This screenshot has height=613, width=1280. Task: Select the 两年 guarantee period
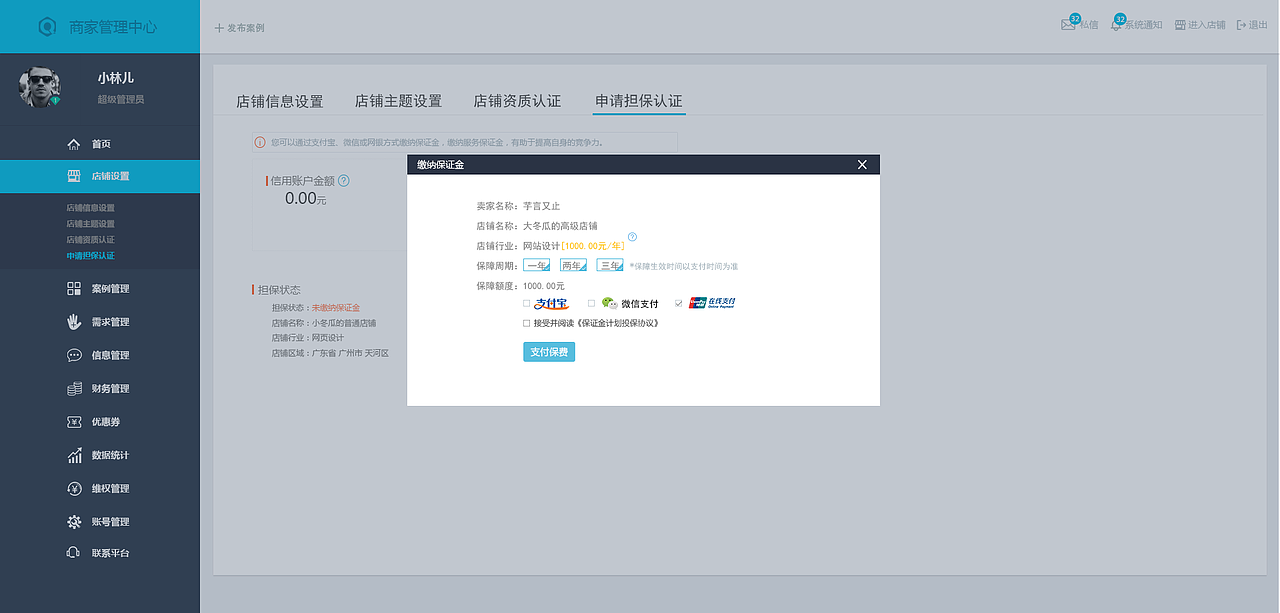573,265
